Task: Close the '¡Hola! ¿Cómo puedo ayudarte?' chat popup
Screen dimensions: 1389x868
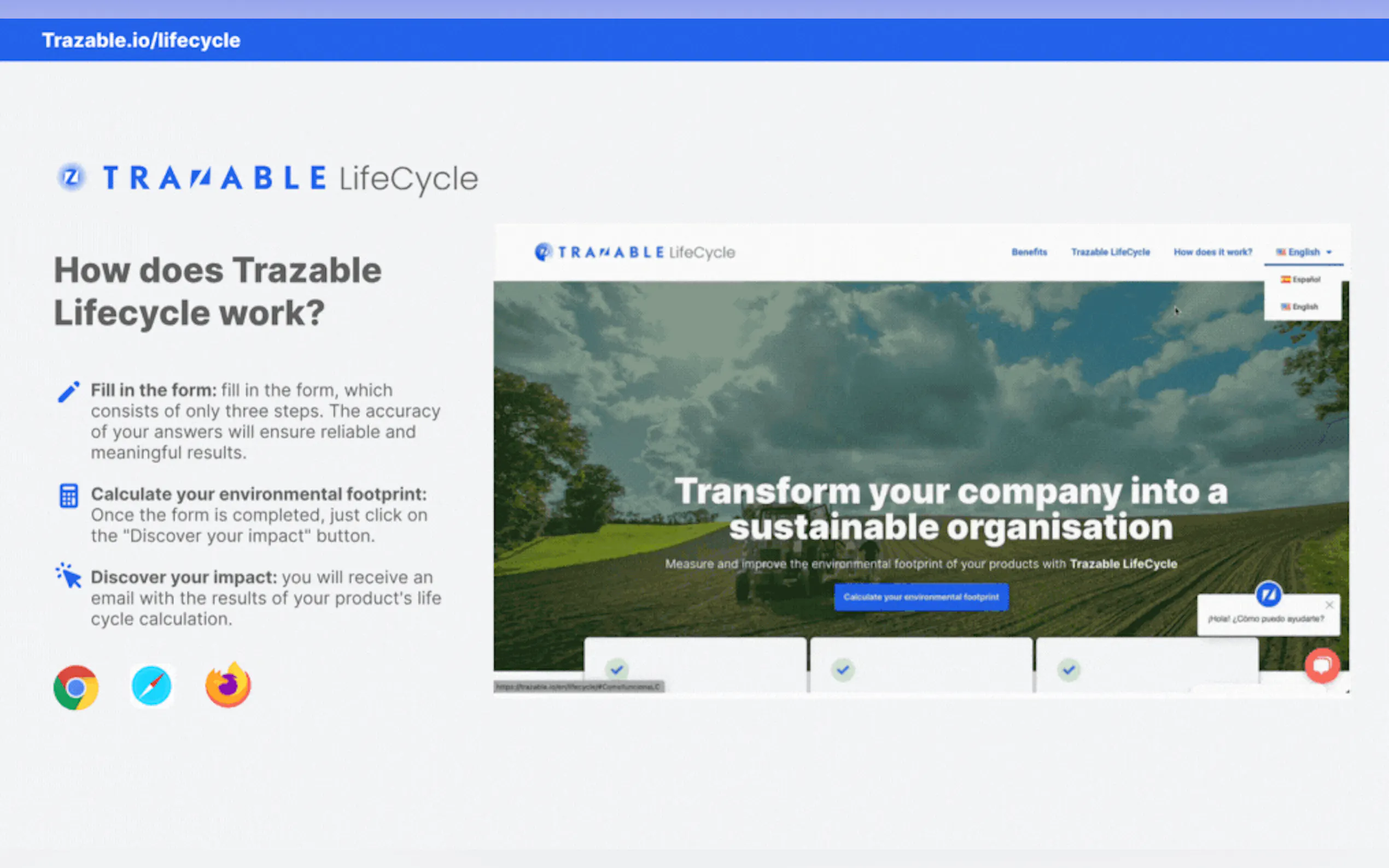Action: point(1329,605)
